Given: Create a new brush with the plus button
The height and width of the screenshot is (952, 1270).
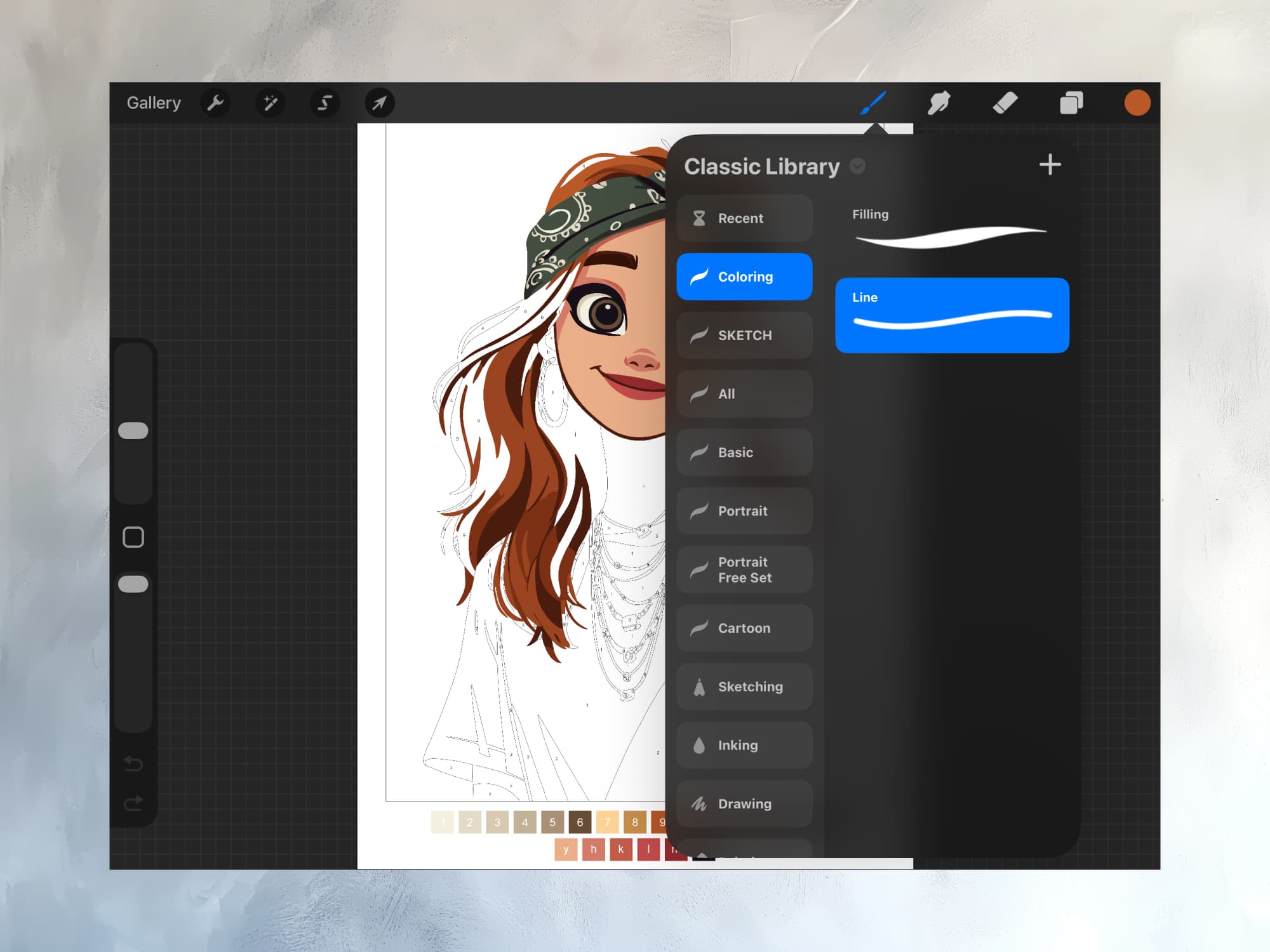Looking at the screenshot, I should pos(1050,165).
